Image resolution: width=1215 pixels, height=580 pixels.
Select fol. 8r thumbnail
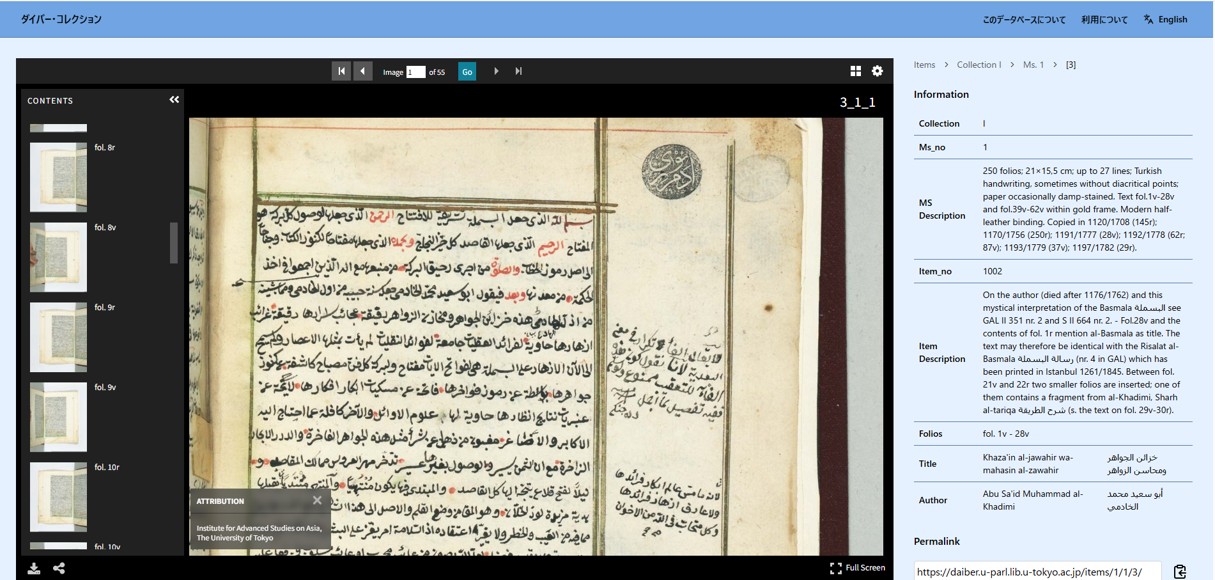point(58,177)
